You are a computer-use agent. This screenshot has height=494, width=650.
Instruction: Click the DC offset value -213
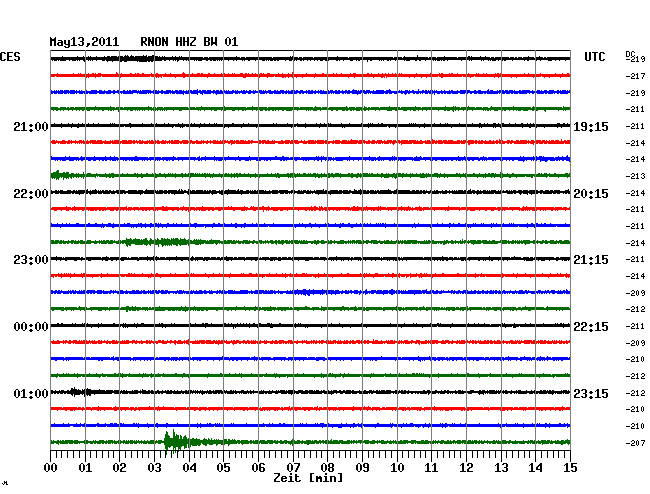[635, 176]
